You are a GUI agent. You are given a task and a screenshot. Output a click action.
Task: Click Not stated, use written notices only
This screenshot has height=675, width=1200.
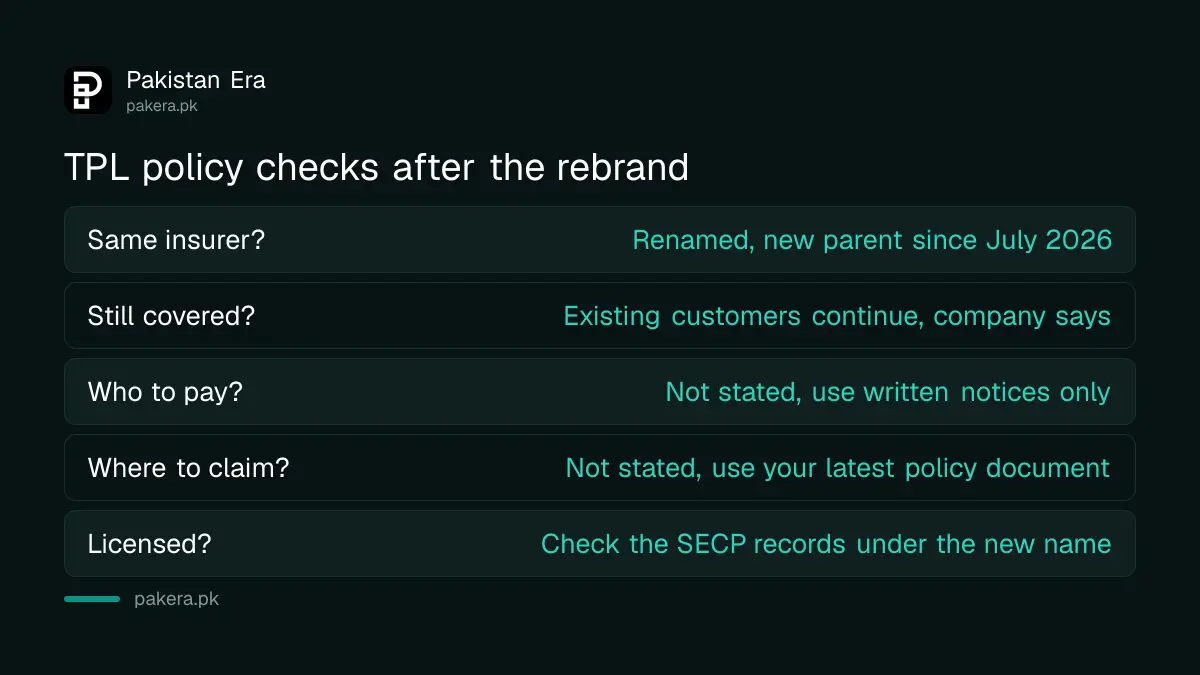888,392
